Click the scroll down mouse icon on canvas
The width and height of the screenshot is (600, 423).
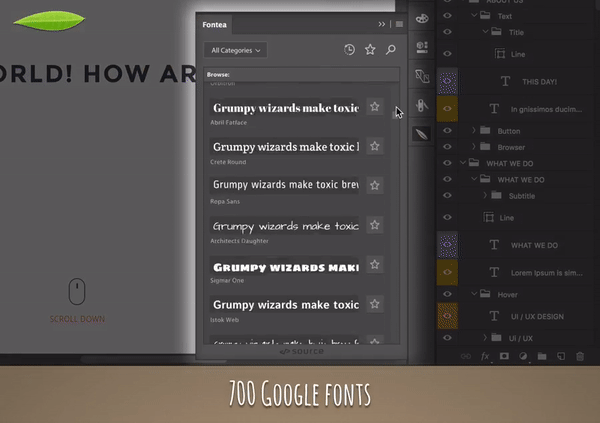pos(77,291)
